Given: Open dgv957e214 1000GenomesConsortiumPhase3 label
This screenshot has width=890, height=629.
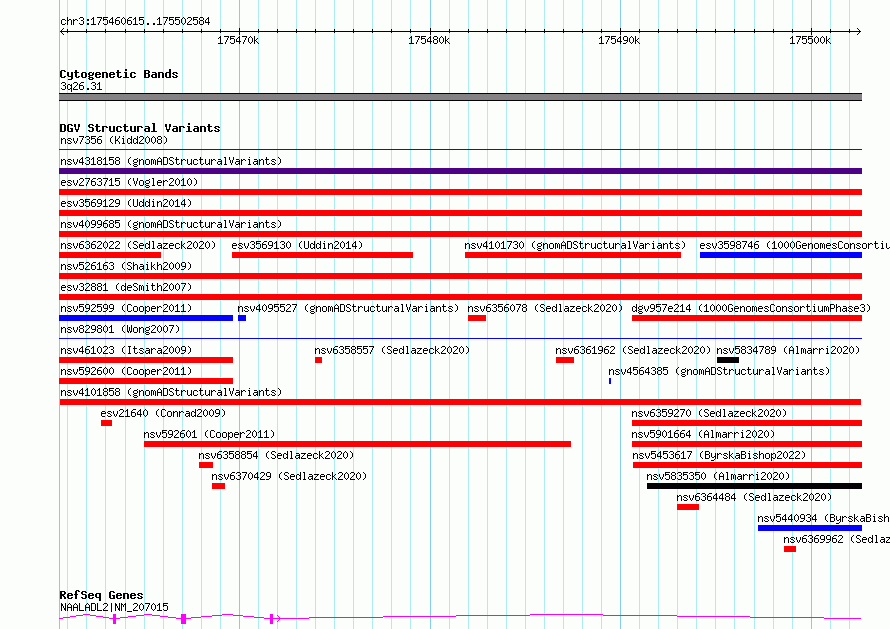Looking at the screenshot, I should coord(750,308).
